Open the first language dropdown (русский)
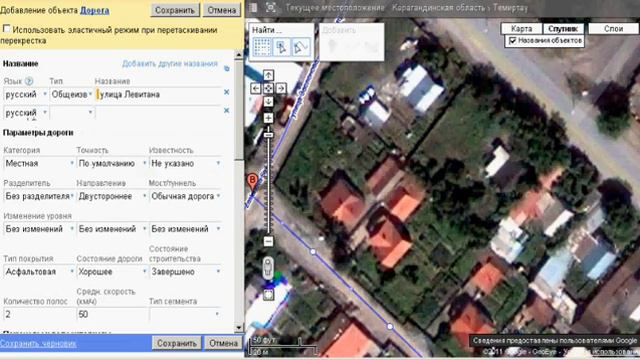This screenshot has width=640, height=360. click(x=26, y=94)
